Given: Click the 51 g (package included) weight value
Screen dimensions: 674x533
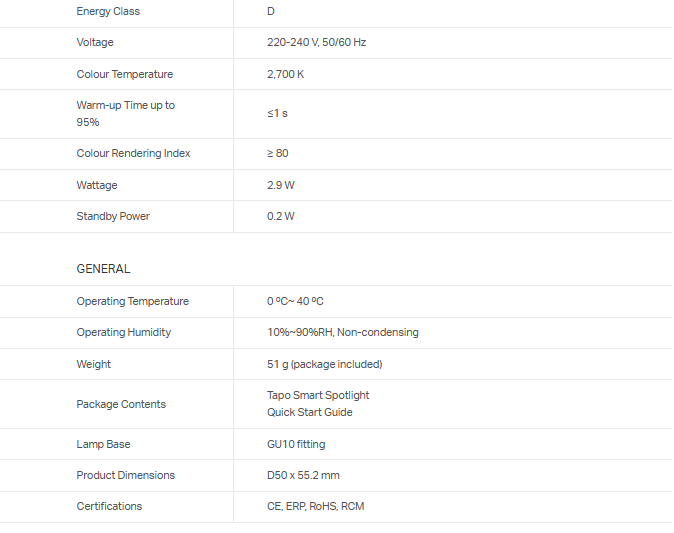Looking at the screenshot, I should (x=324, y=365).
